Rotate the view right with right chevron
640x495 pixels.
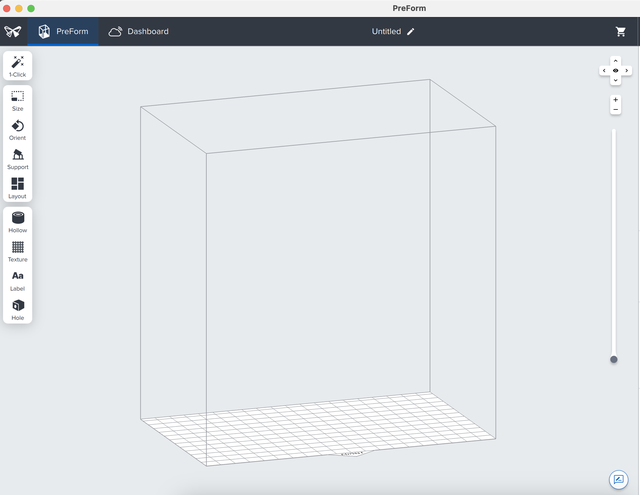(x=626, y=70)
